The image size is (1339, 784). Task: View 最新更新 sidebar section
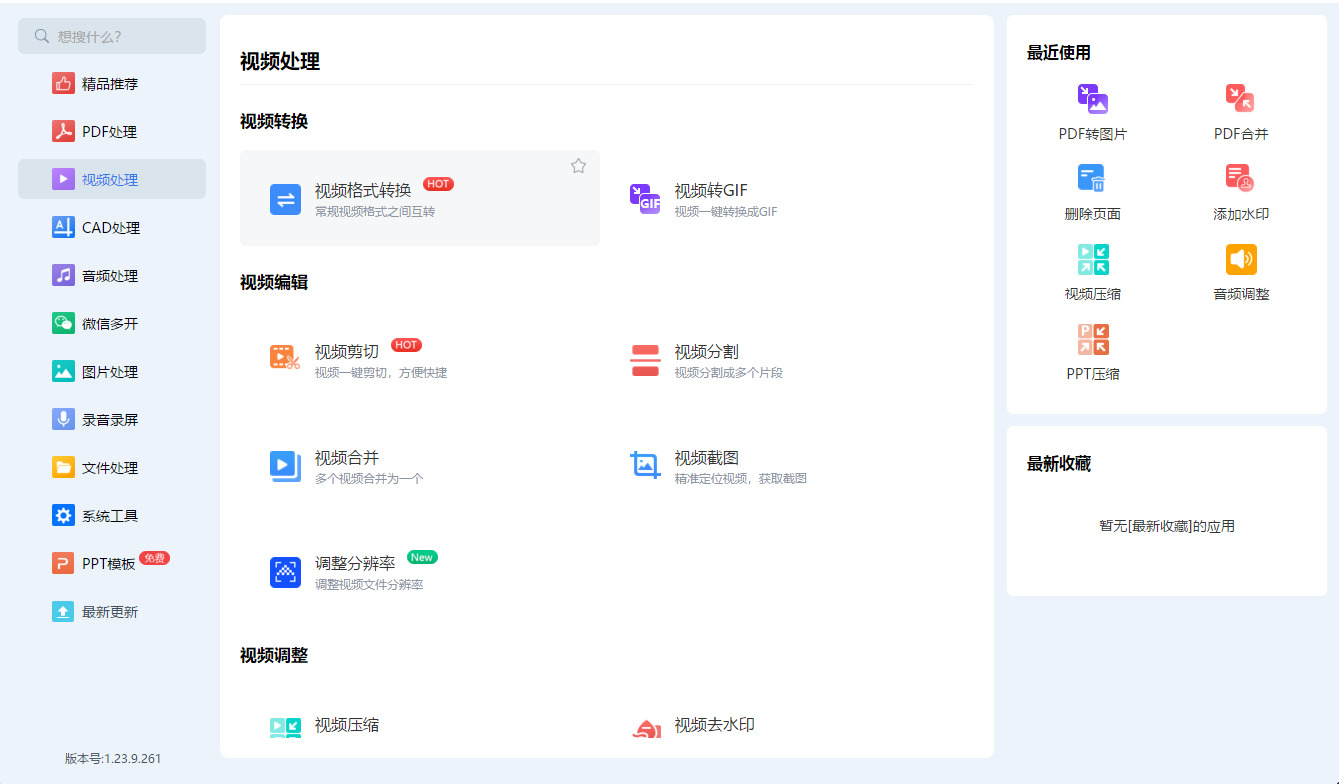tap(112, 612)
